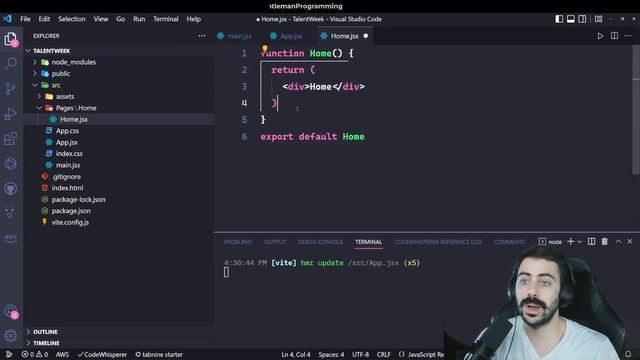Open Customize Layout icon in title bar
The height and width of the screenshot is (360, 640).
tap(598, 19)
